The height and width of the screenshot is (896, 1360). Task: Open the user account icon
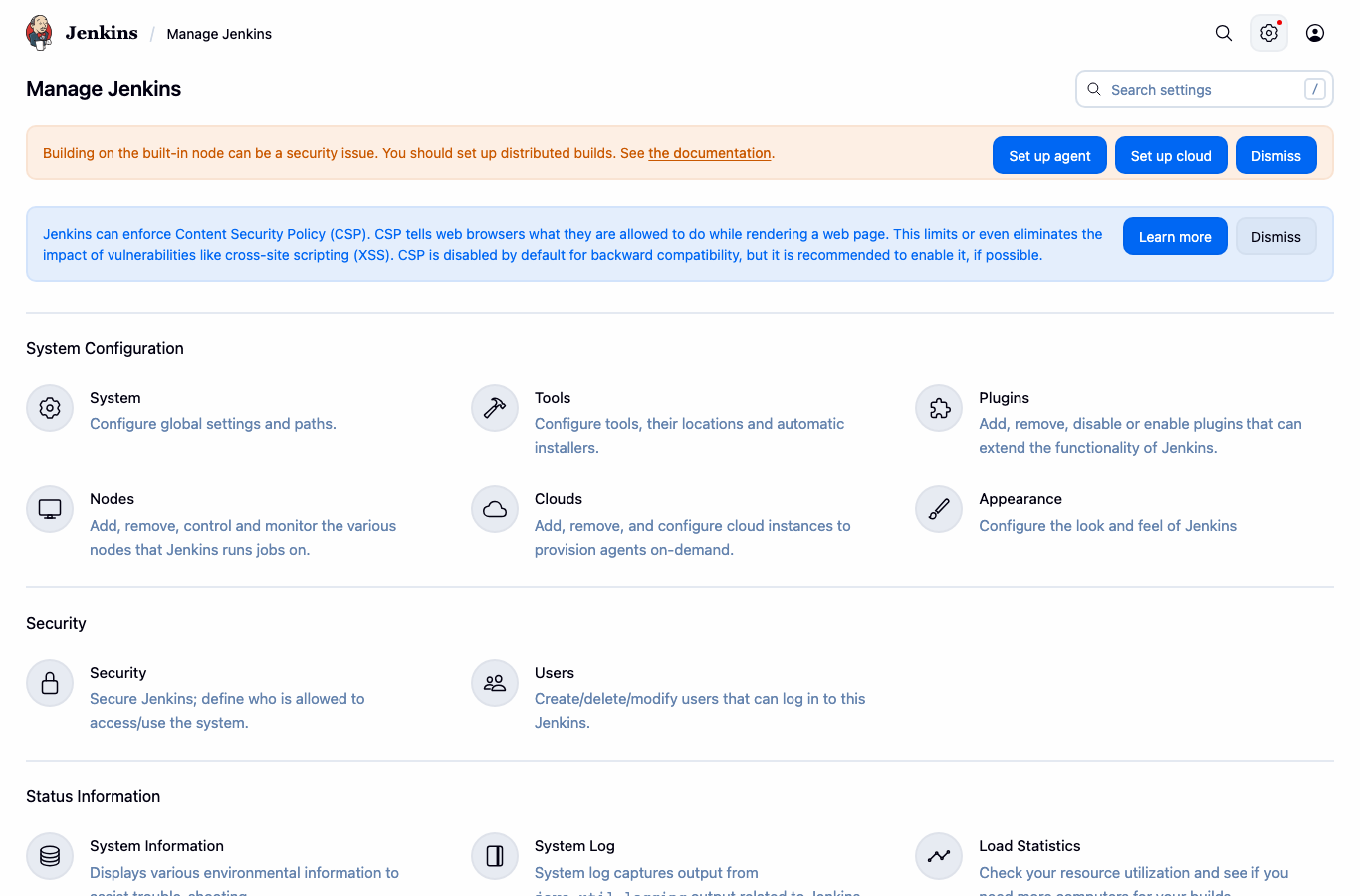[1315, 33]
